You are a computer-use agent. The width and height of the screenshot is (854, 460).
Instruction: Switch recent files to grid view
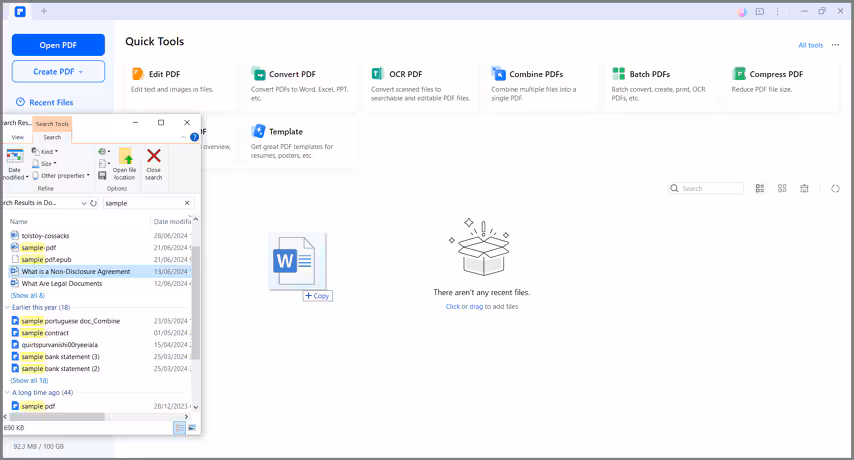pyautogui.click(x=782, y=188)
